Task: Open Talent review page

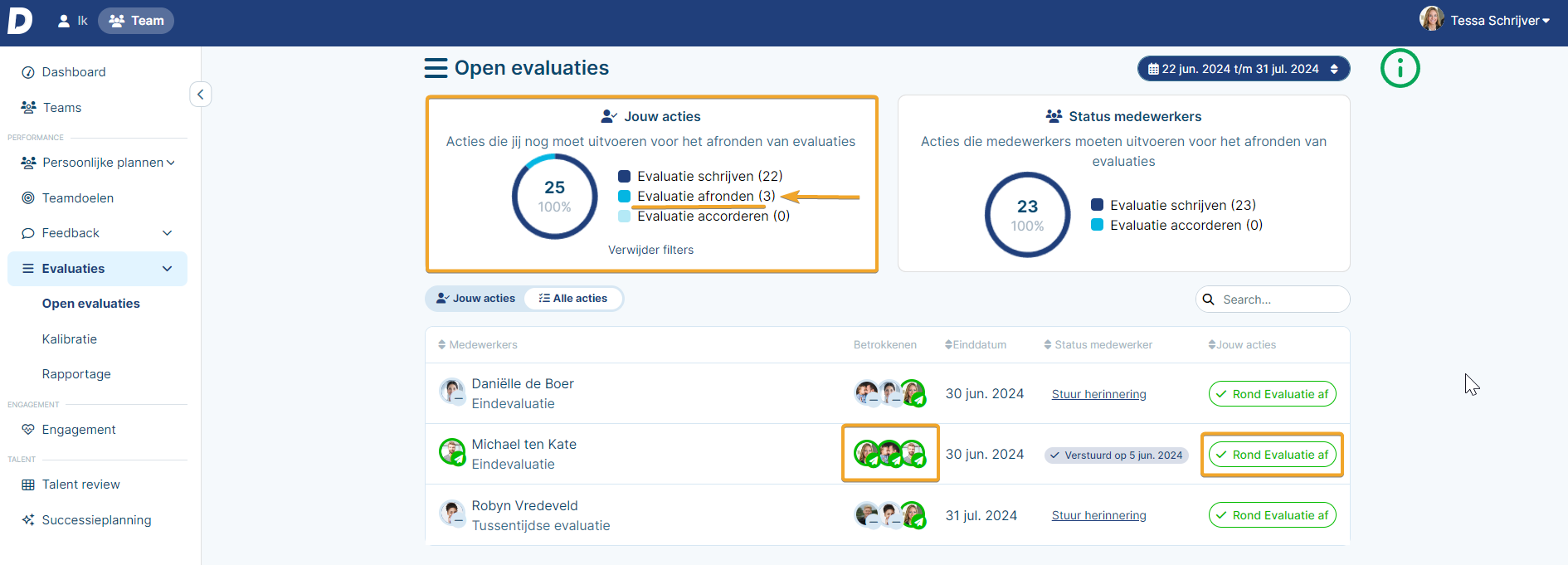Action: (x=81, y=485)
